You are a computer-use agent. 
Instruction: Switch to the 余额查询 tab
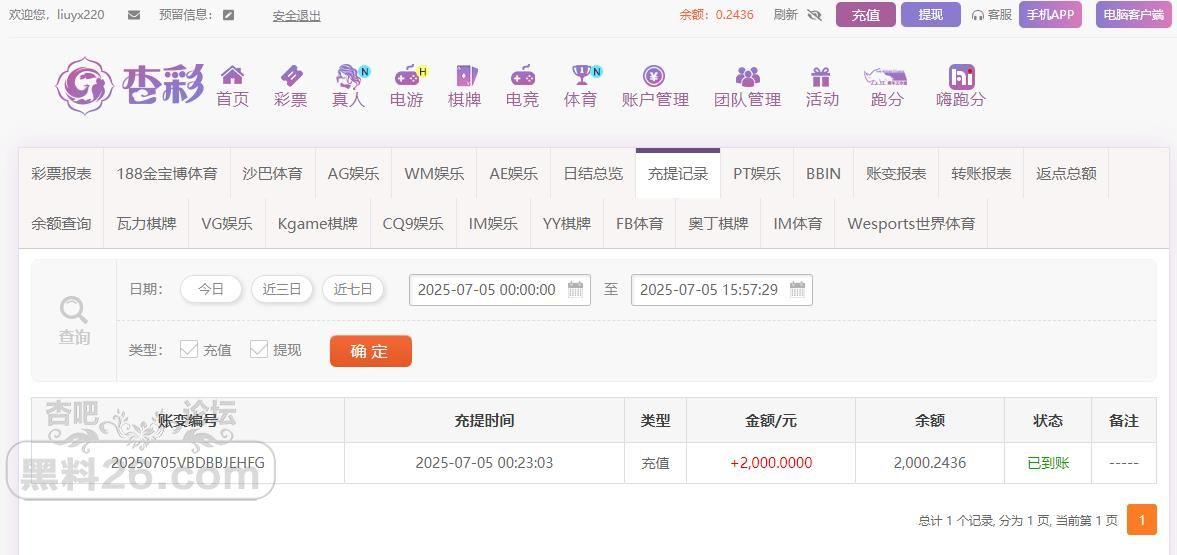(x=62, y=224)
